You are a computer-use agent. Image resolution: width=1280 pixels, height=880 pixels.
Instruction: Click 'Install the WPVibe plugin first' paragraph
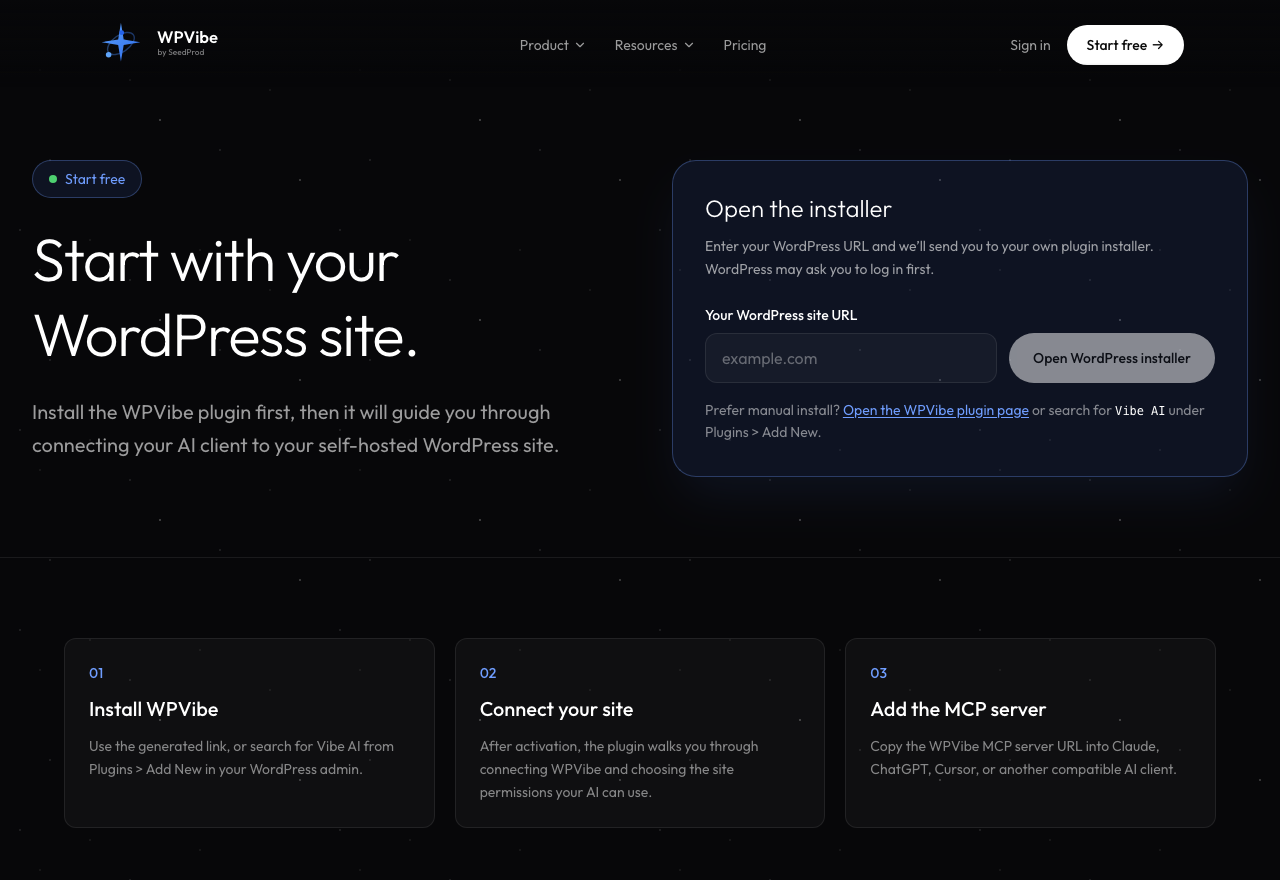pyautogui.click(x=295, y=428)
